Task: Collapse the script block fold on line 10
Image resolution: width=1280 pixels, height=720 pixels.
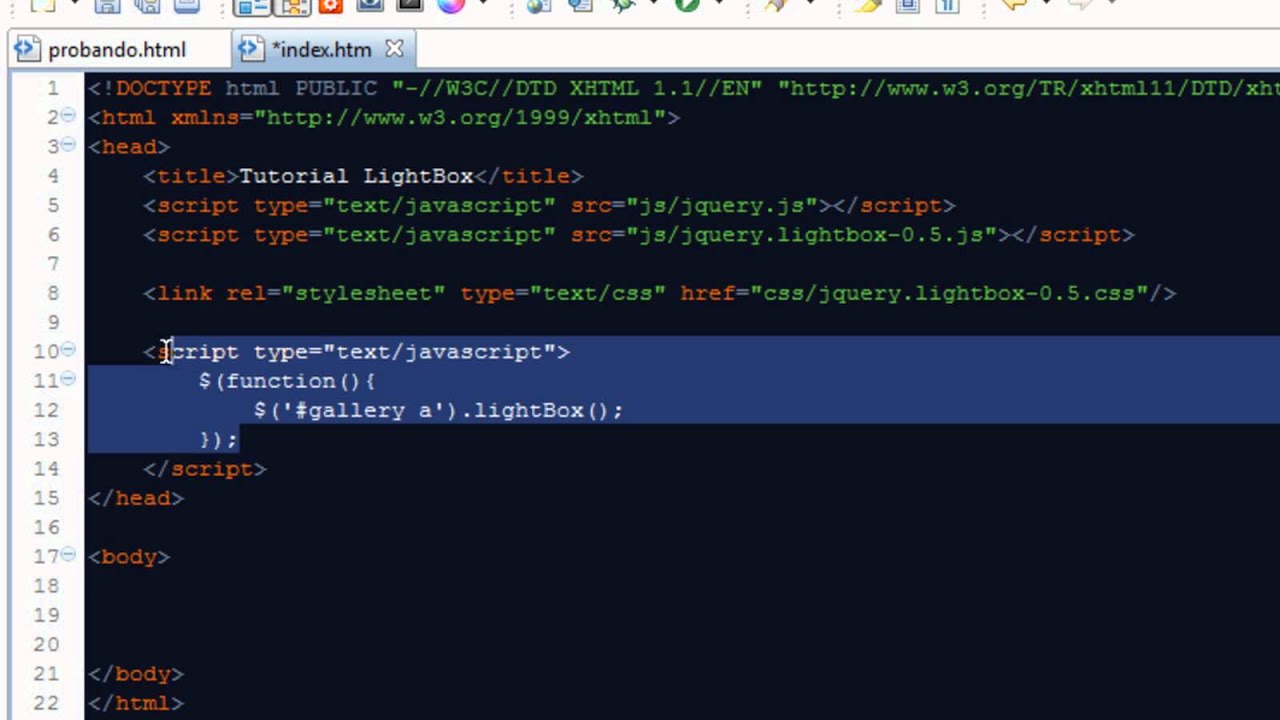Action: pyautogui.click(x=68, y=351)
